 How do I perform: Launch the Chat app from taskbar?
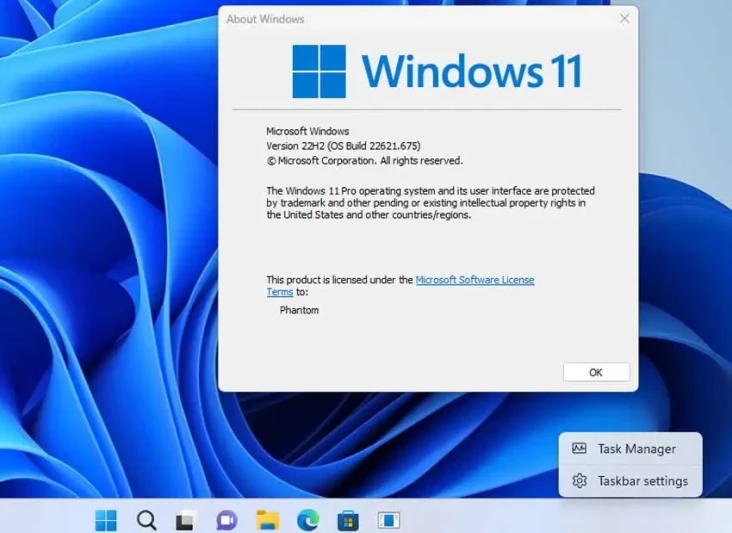[227, 520]
